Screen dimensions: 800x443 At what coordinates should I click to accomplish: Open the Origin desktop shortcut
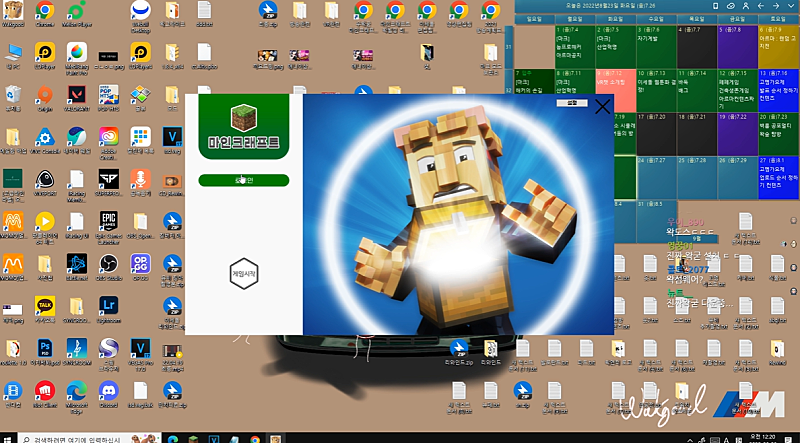point(44,95)
